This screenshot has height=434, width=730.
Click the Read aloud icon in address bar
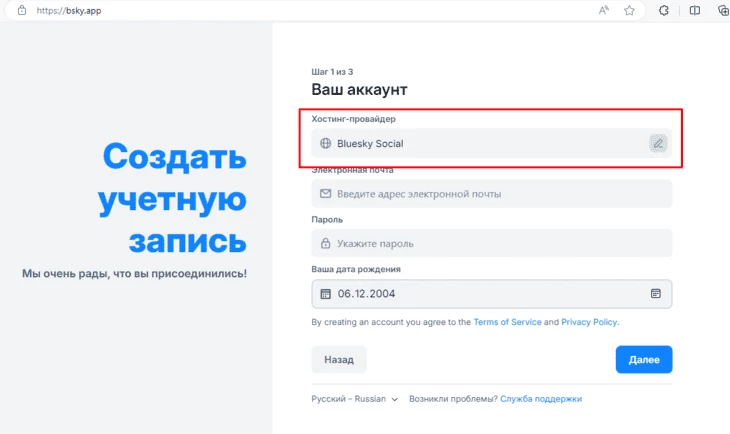[604, 10]
